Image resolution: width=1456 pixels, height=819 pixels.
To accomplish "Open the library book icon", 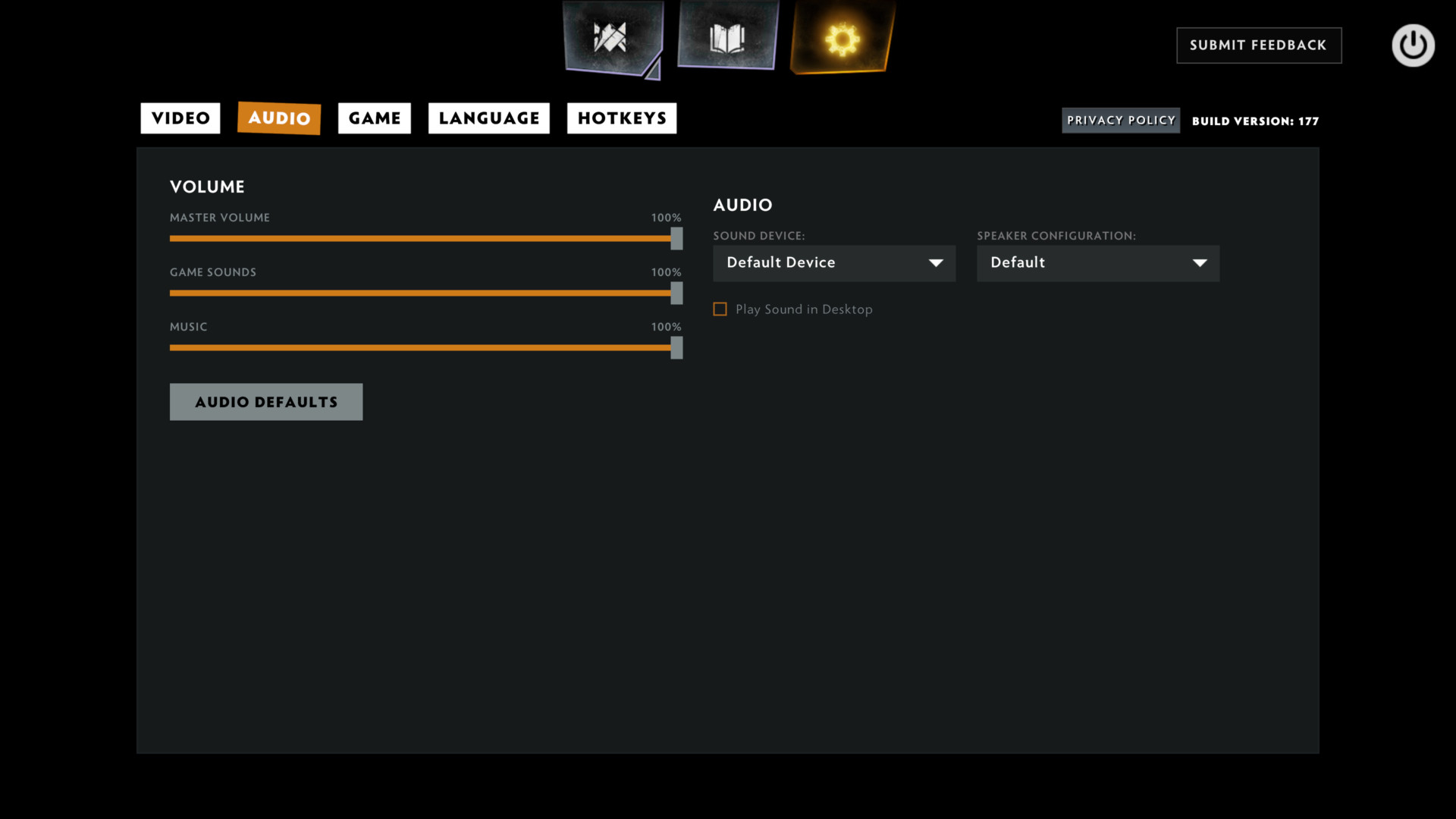I will 728,36.
